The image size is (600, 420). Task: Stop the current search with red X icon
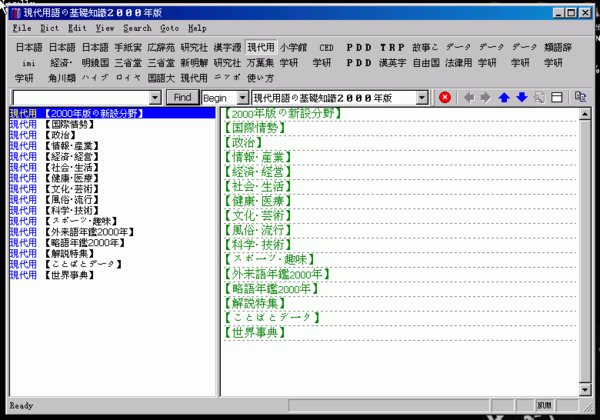point(445,98)
